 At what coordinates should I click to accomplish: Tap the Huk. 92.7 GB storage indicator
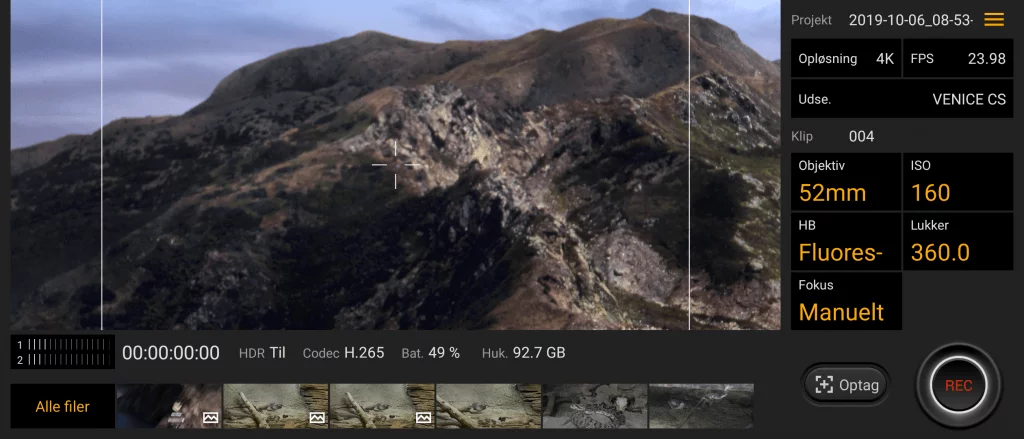pyautogui.click(x=523, y=353)
